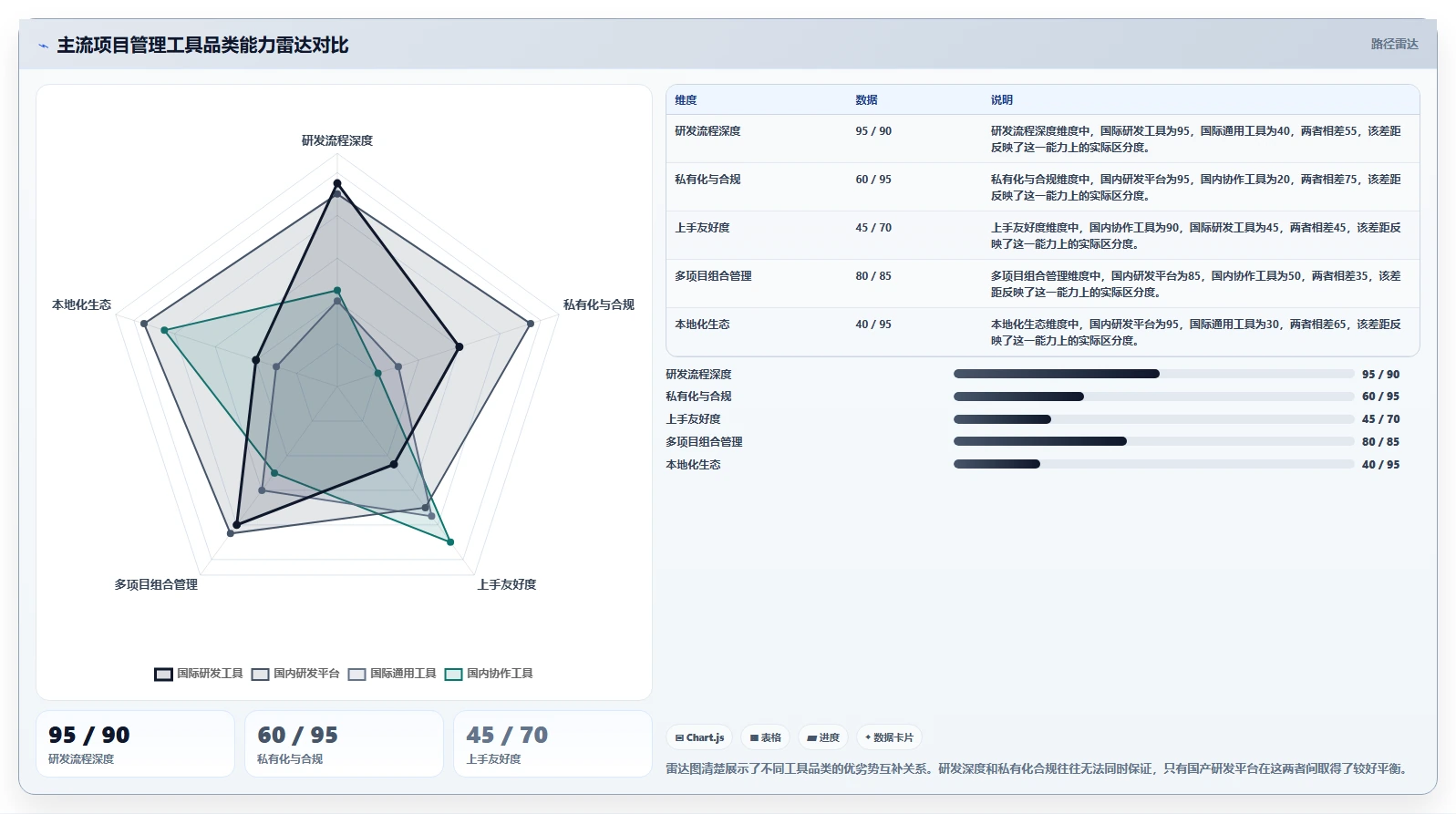Screen dimensions: 1456x814
Task: Select the 多项目组合管理 table row name
Action: 713,276
